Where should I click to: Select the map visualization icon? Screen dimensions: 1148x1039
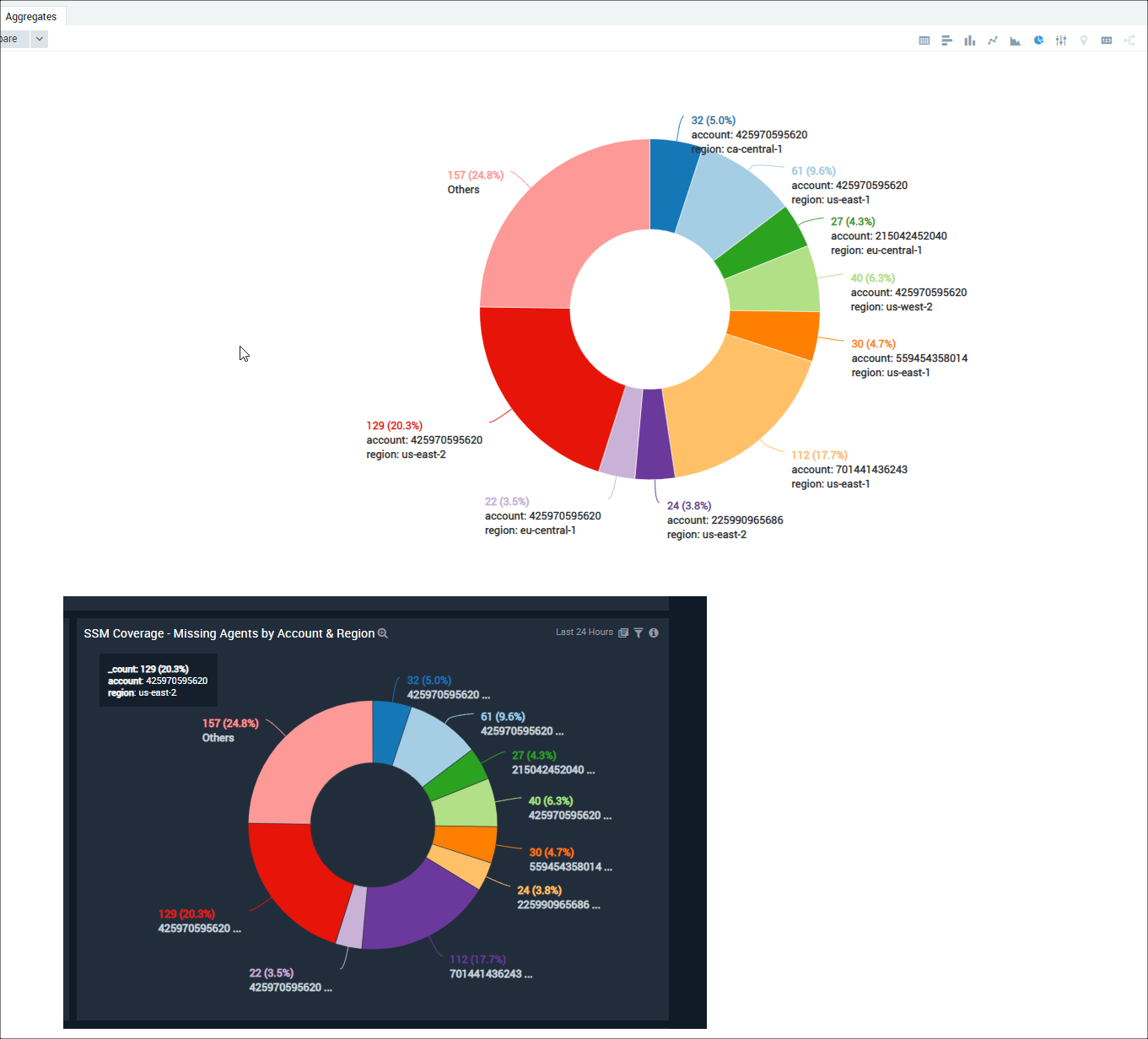[1084, 40]
